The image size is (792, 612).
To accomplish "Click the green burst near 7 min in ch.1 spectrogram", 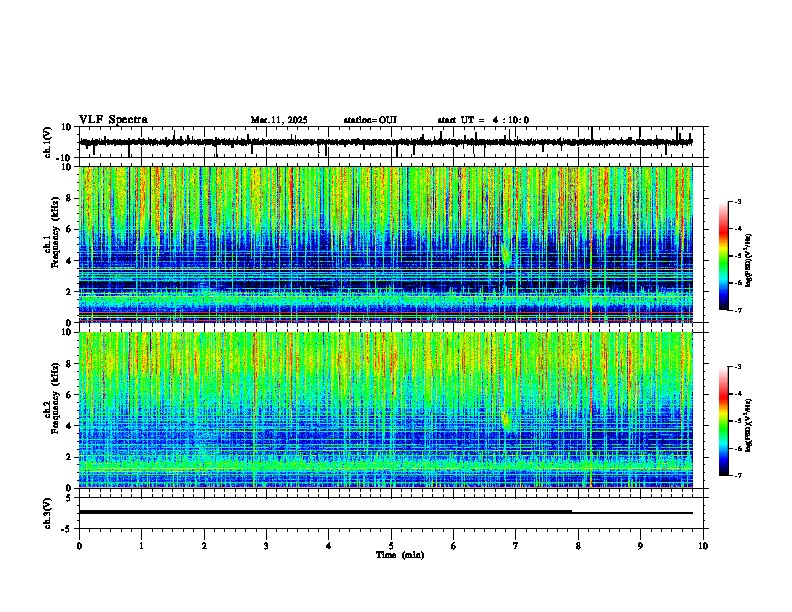I will 507,253.
